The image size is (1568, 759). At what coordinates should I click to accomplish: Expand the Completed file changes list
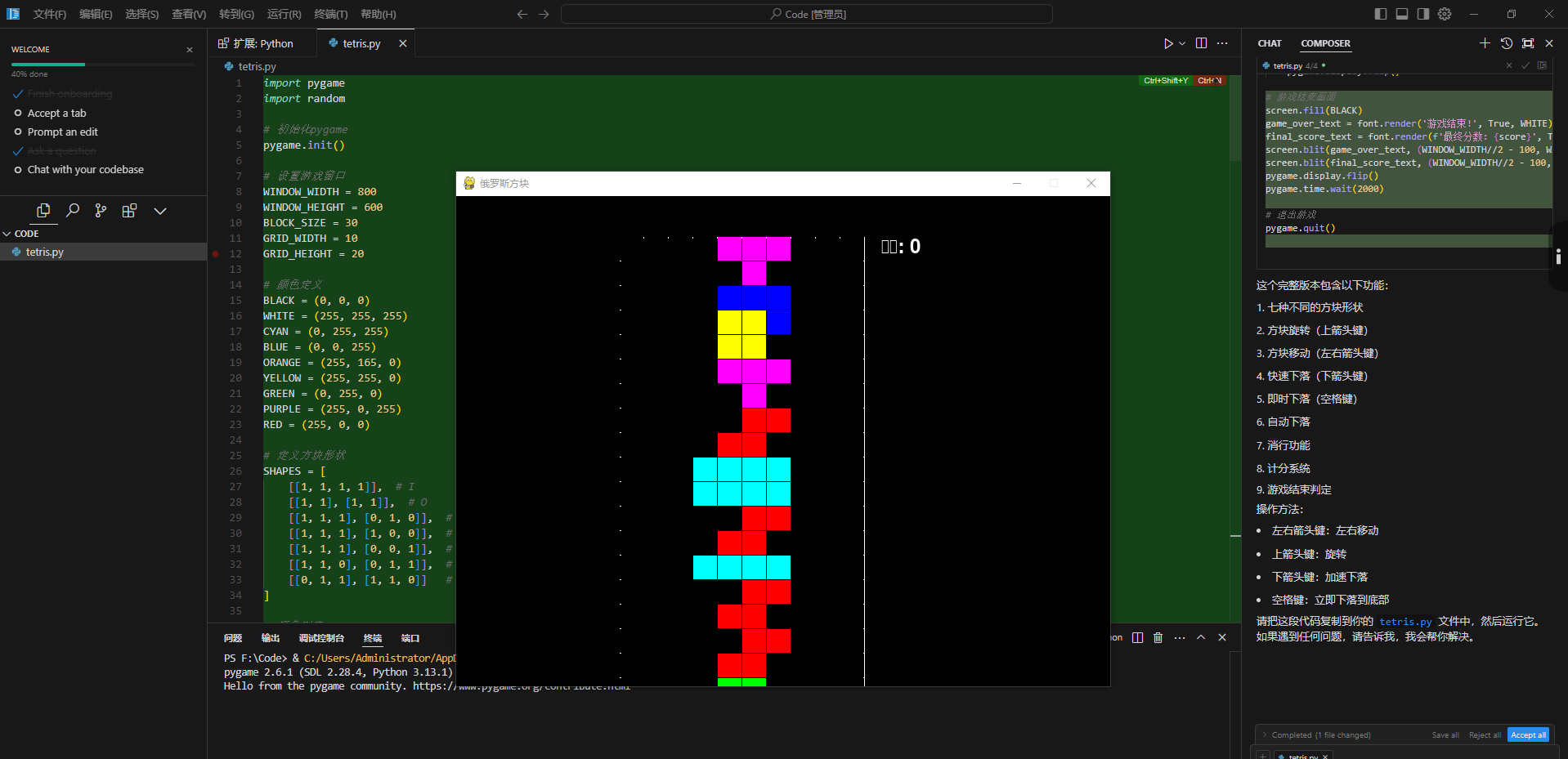pos(1265,734)
